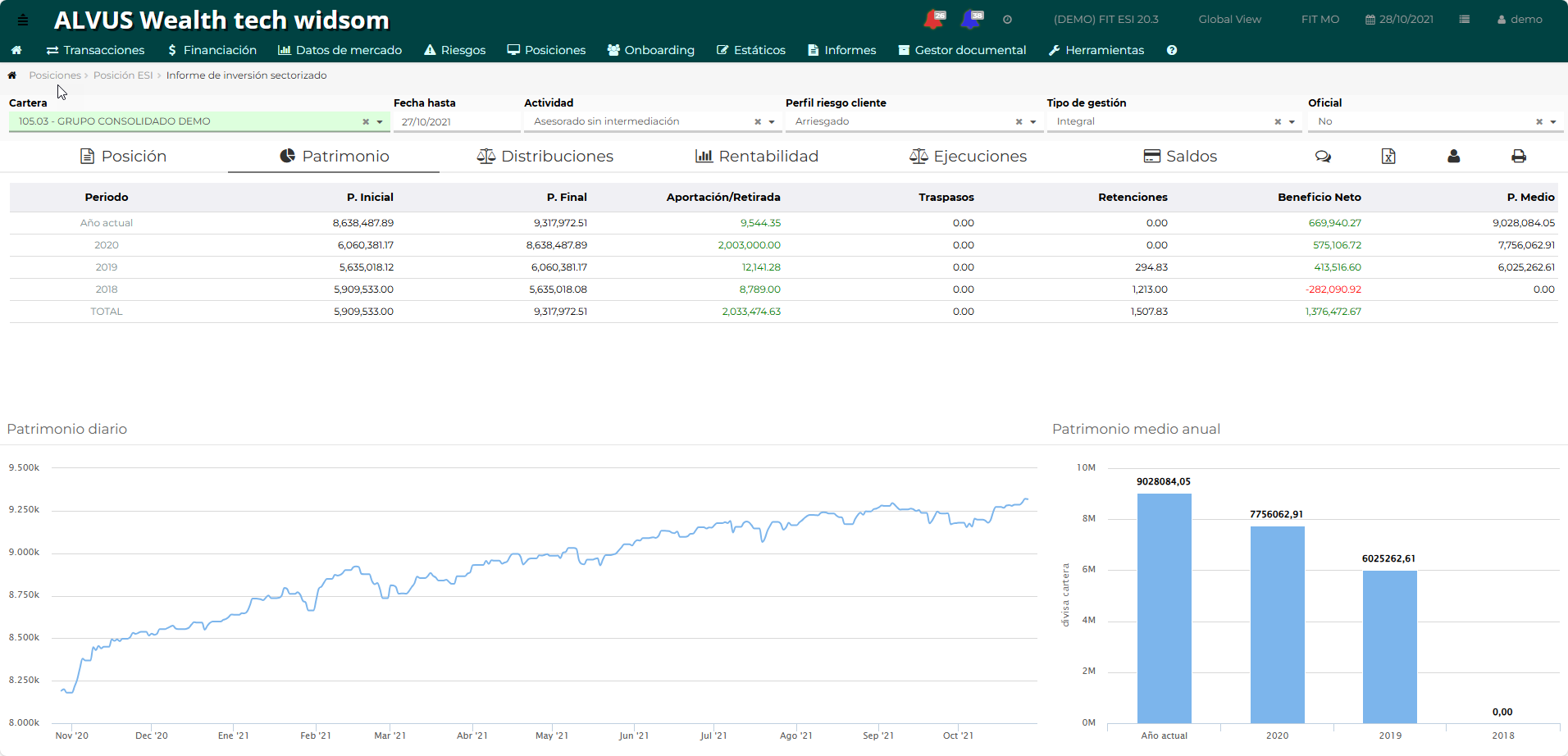Expand the Perfil riesgo cliente dropdown
1568x756 pixels.
[1032, 122]
